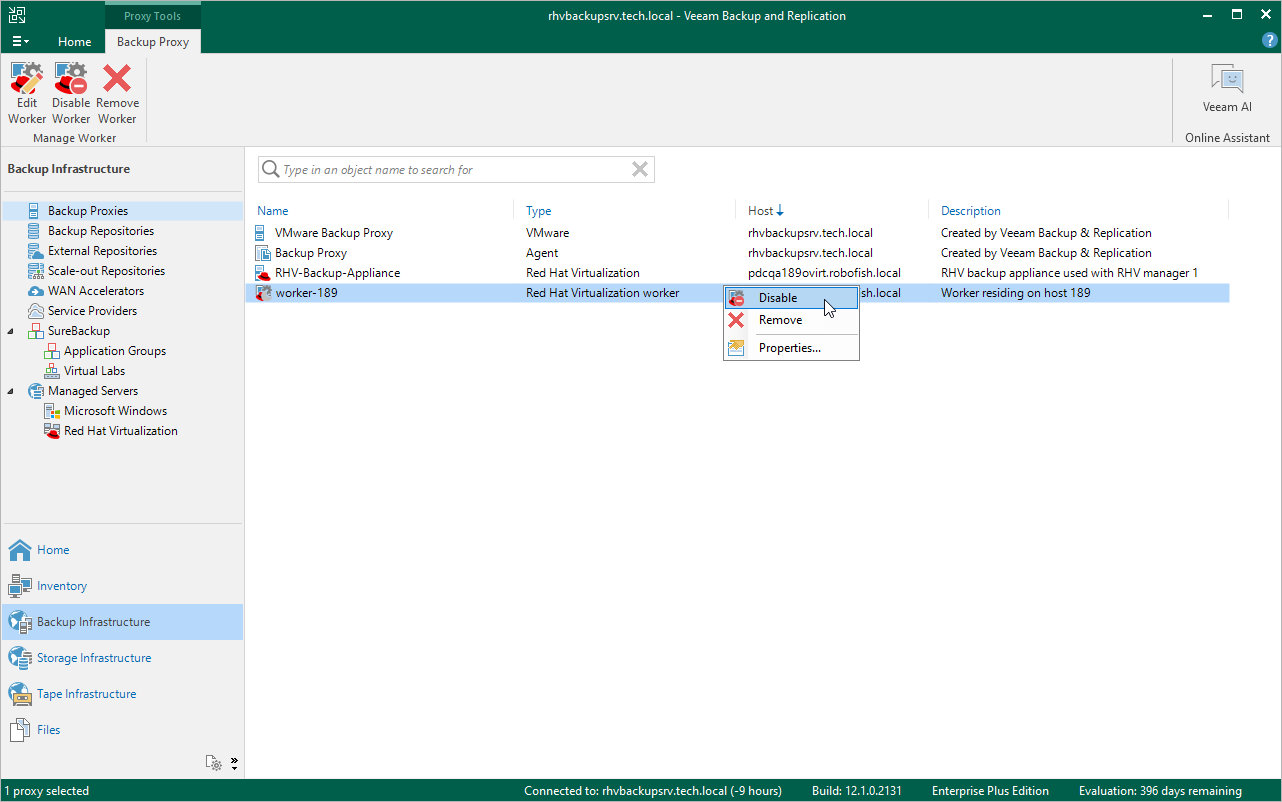Click the Files page icon

(20, 730)
